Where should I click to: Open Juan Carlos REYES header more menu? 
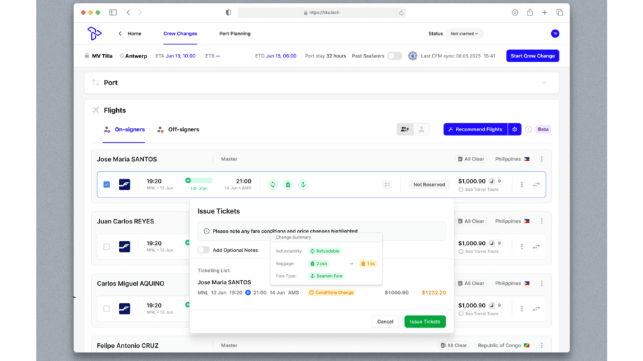click(542, 221)
